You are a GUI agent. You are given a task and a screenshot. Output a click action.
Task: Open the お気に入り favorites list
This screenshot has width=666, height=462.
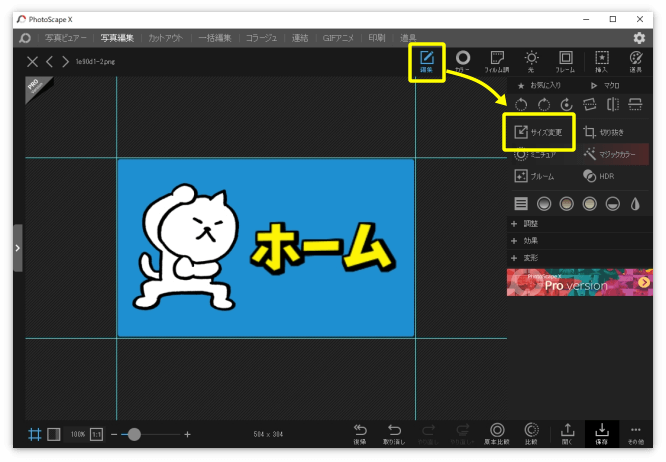click(539, 85)
